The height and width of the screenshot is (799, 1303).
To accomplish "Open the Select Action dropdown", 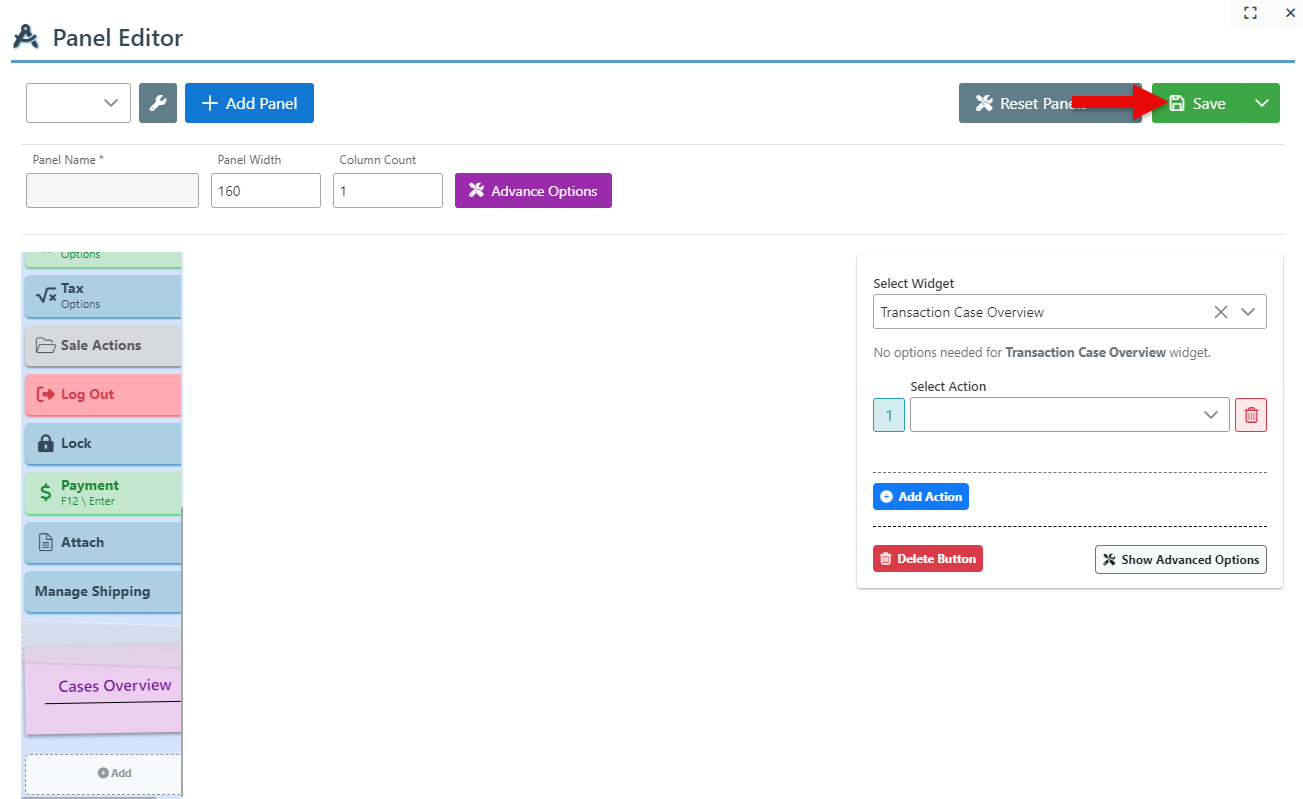I will coord(1069,415).
